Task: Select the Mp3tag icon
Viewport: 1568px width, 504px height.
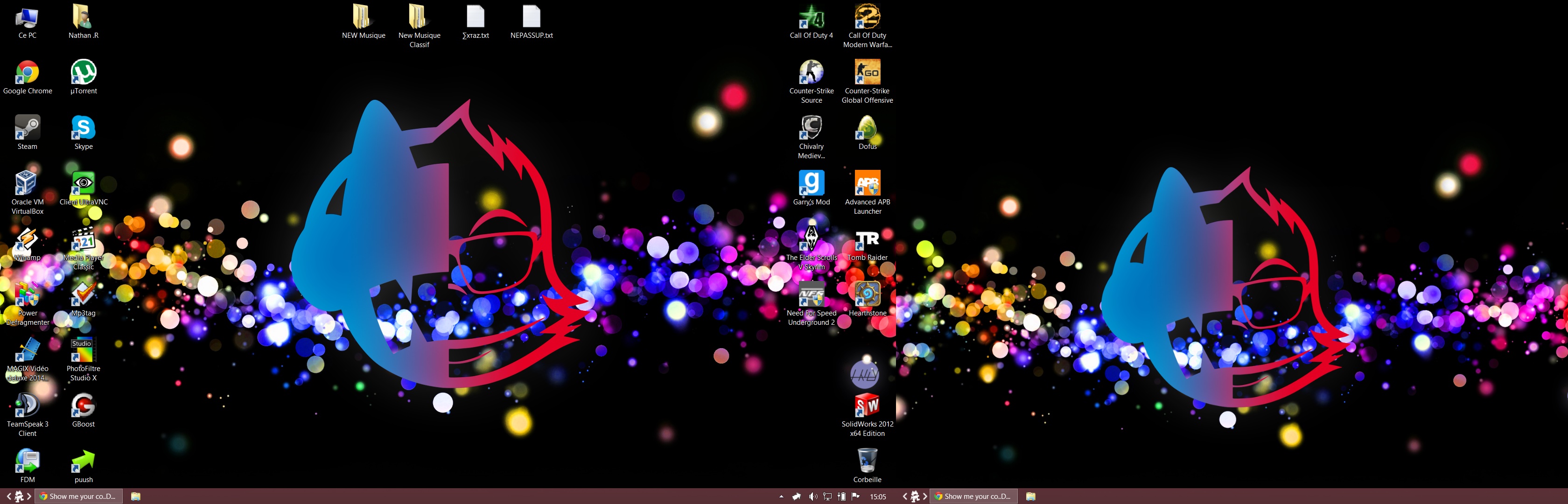Action: coord(84,299)
